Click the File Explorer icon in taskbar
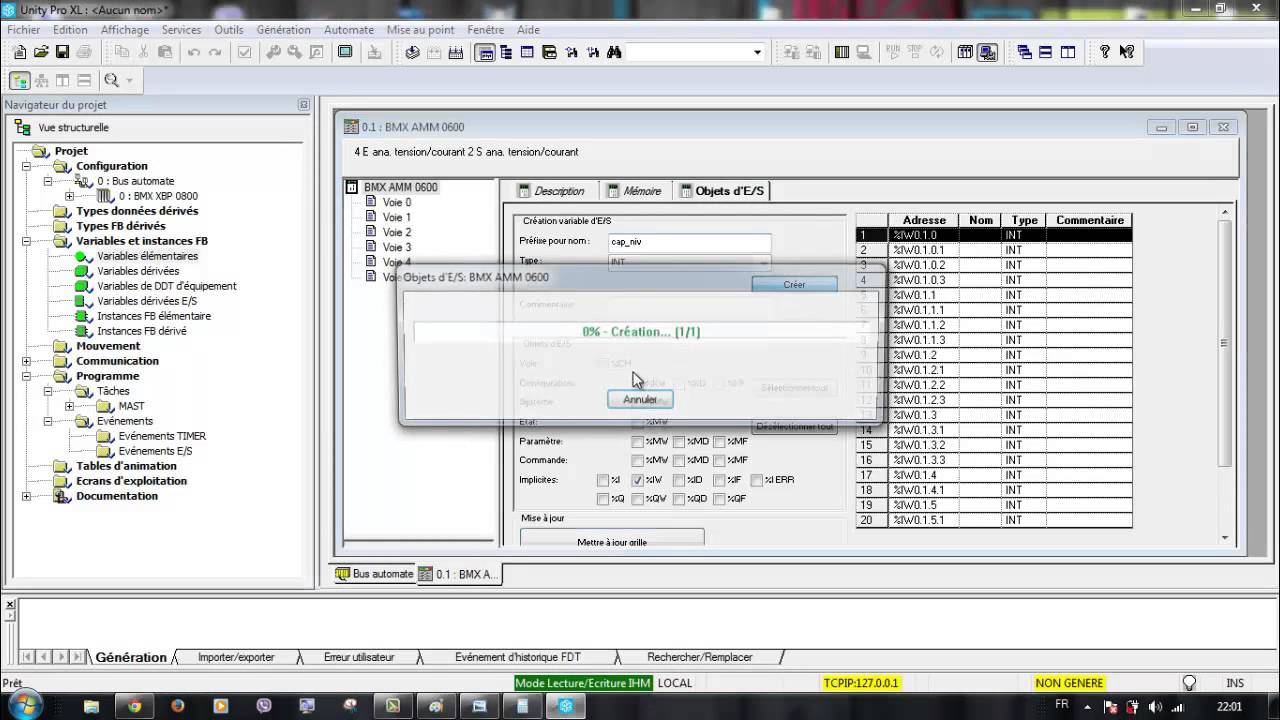 [91, 706]
